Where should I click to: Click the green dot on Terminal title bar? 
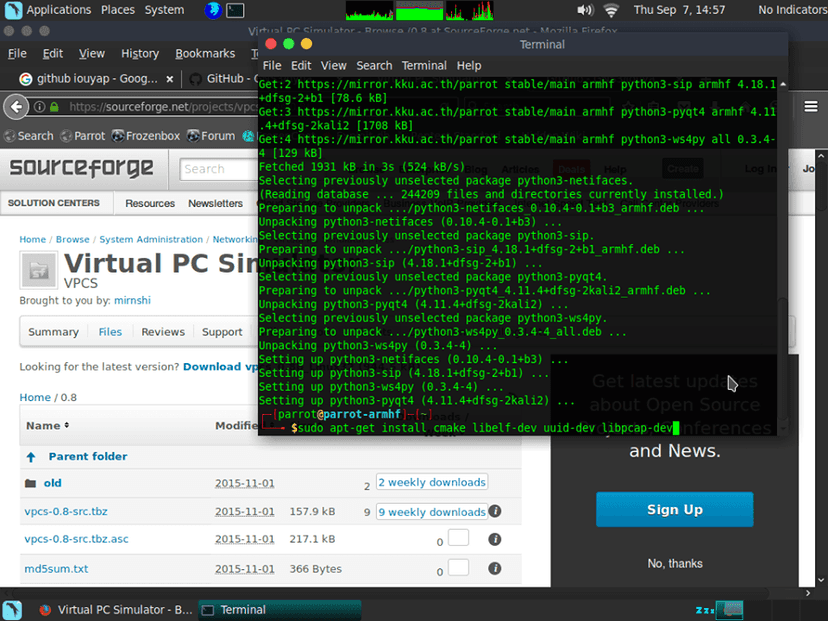288,44
